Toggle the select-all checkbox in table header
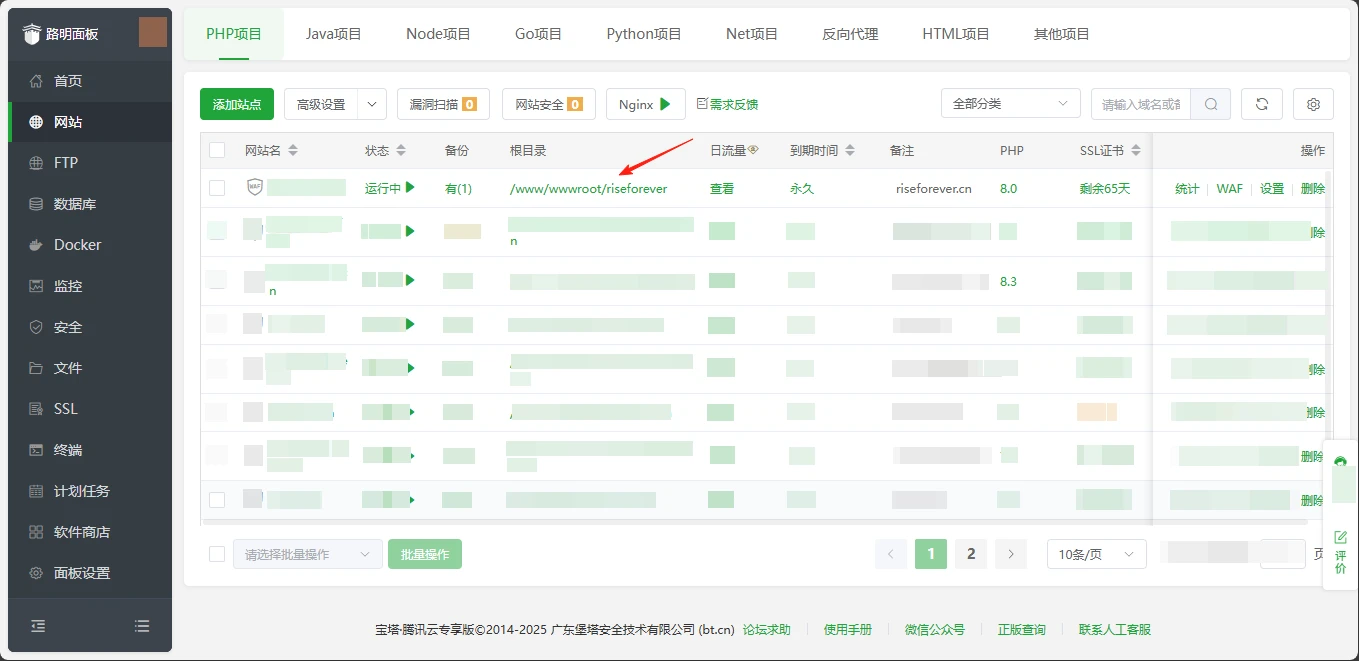 (x=217, y=150)
